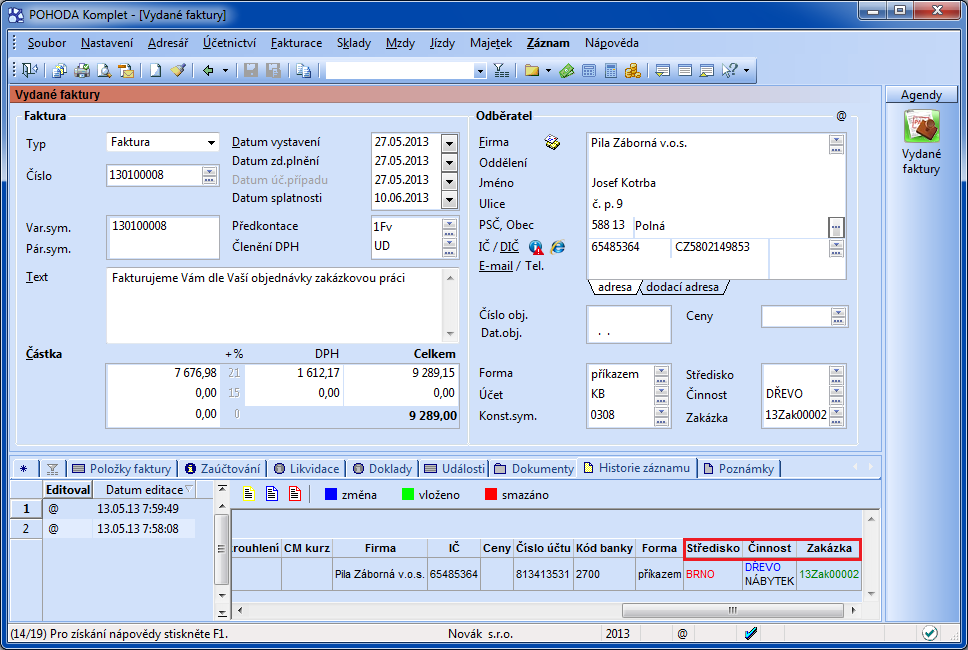Expand the dropdown arrow next to the folder icon
This screenshot has height=650, width=968.
tap(548, 70)
